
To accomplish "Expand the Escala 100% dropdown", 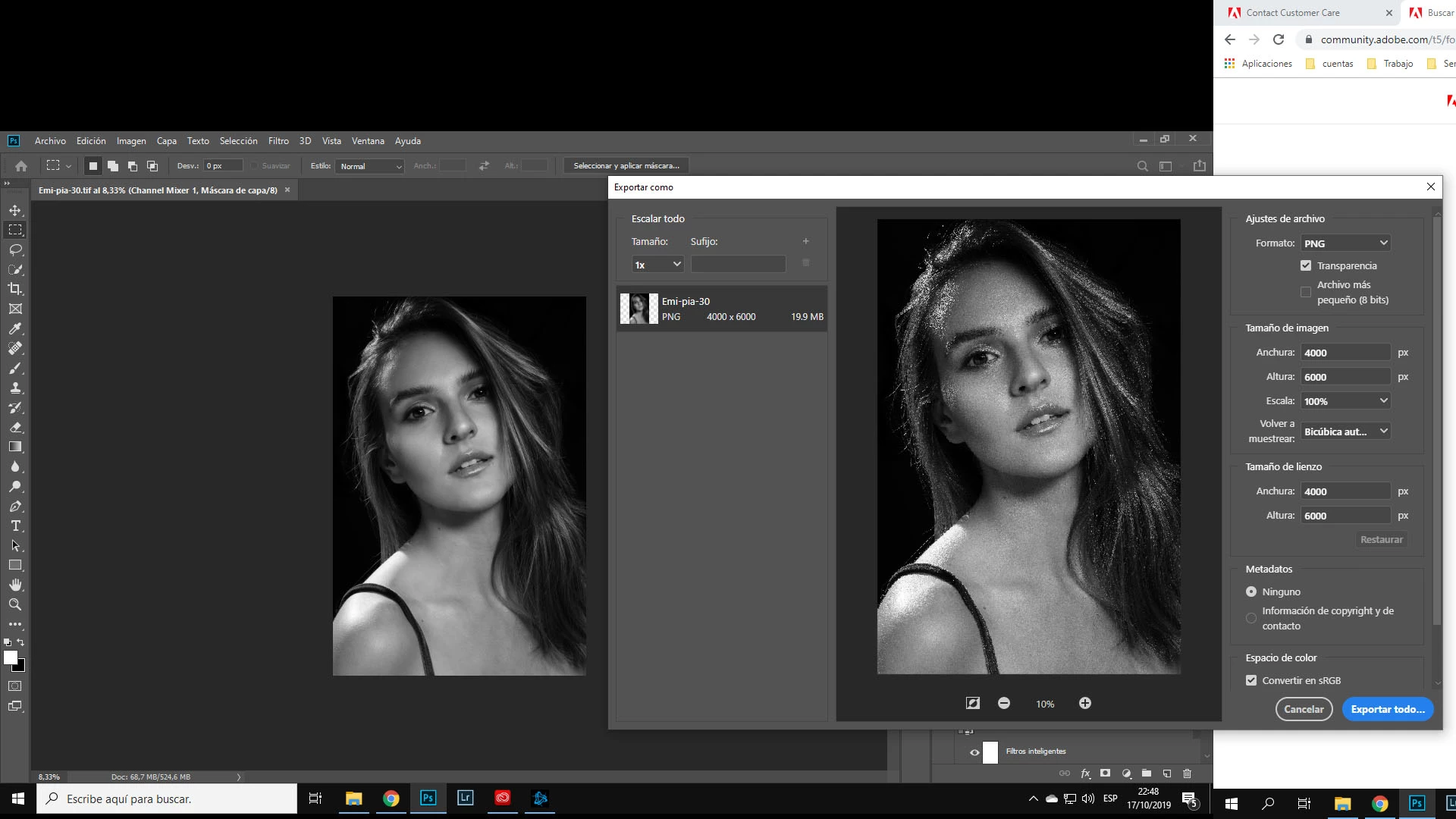I will tap(1346, 401).
